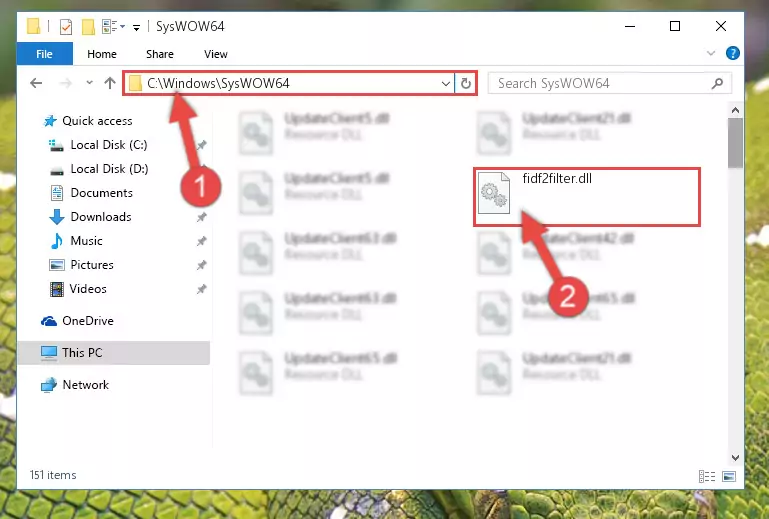Click the Properties icon in quick access toolbar

pyautogui.click(x=66, y=26)
